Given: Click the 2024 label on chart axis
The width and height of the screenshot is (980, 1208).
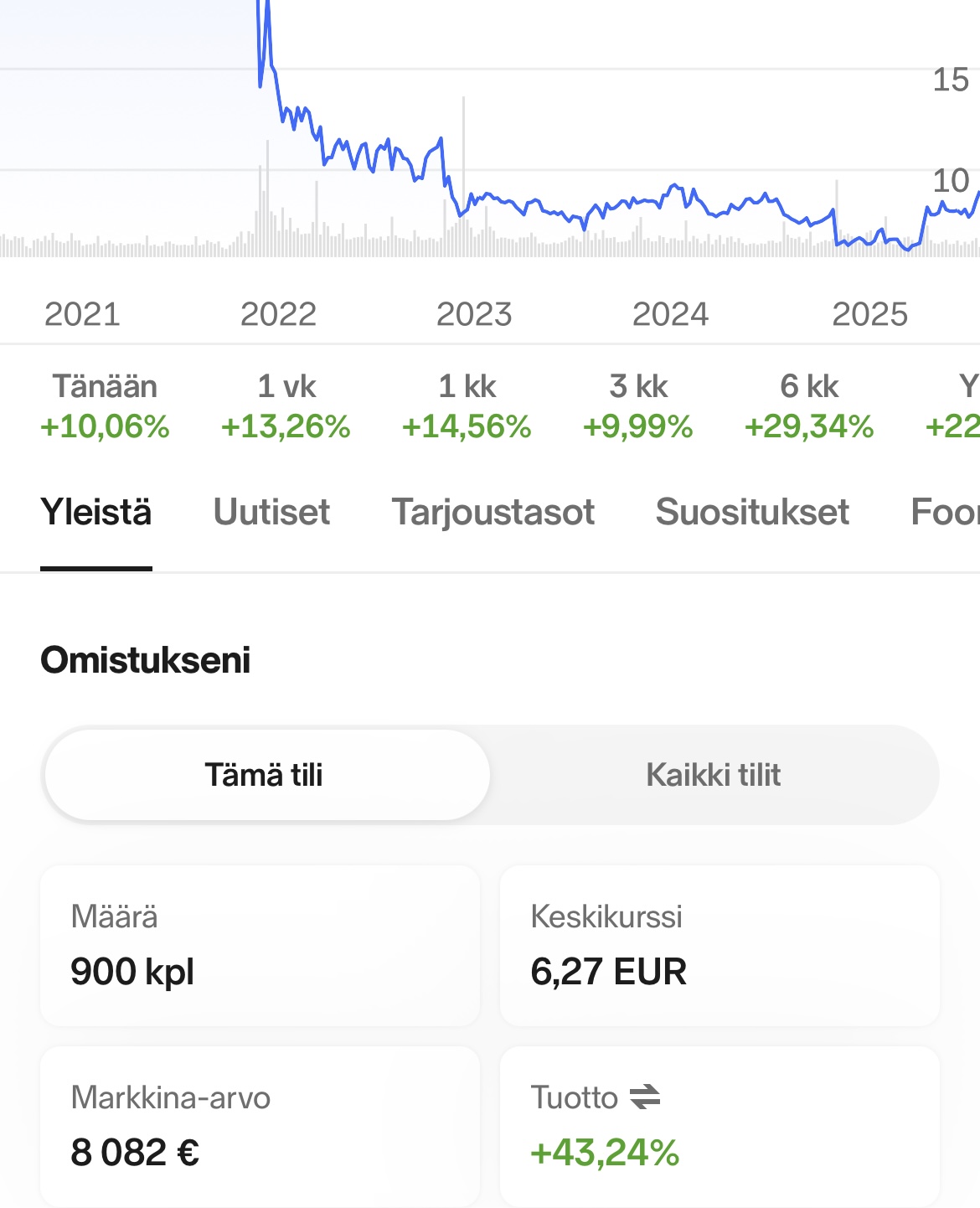Looking at the screenshot, I should tap(670, 315).
